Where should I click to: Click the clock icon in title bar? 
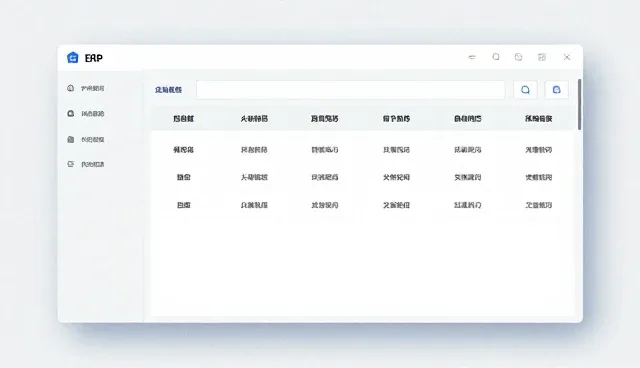click(518, 57)
